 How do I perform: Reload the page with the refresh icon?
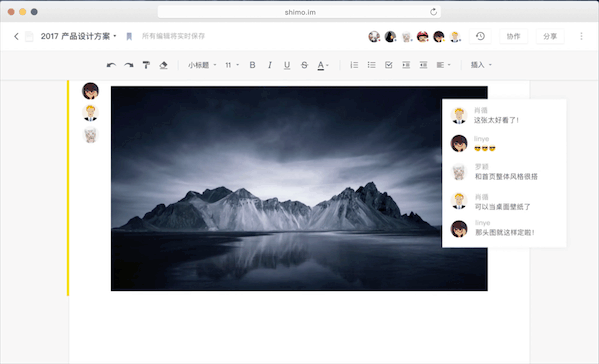point(433,12)
